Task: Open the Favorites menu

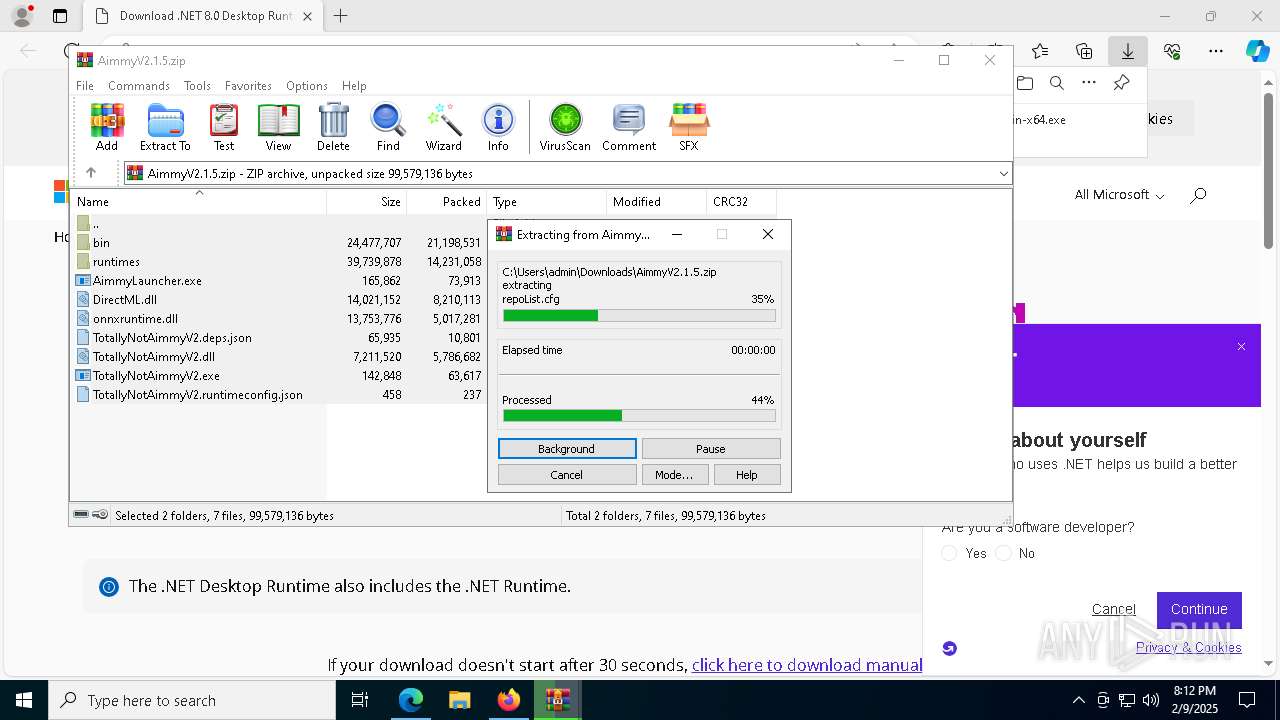Action: coord(248,86)
